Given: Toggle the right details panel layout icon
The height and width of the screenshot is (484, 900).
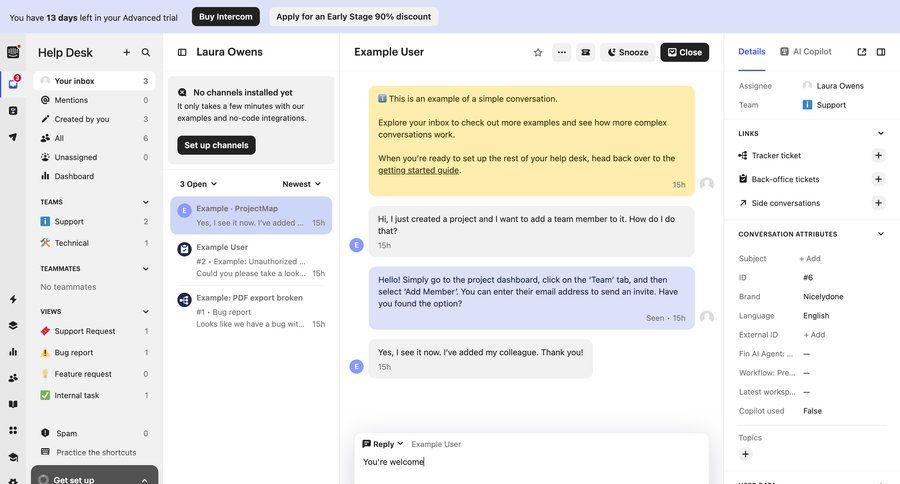Looking at the screenshot, I should click(x=880, y=52).
